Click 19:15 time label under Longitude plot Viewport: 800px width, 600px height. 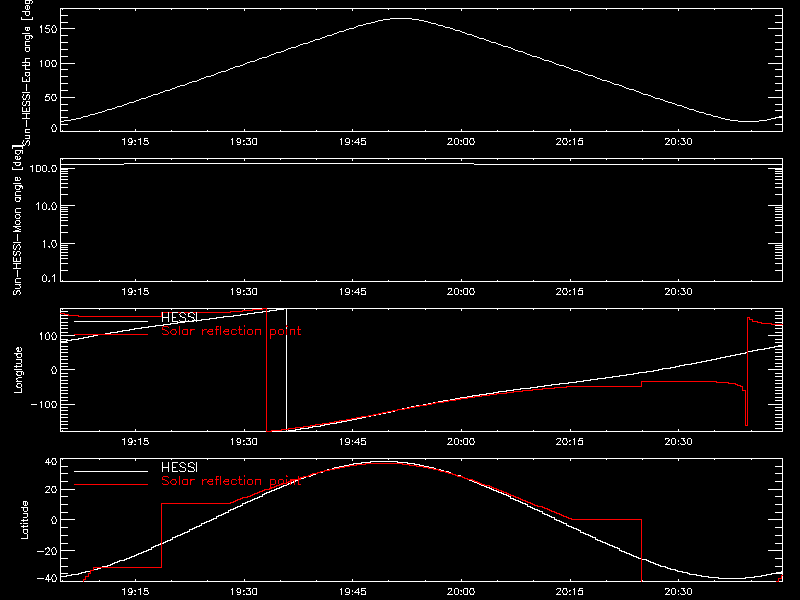(x=135, y=442)
